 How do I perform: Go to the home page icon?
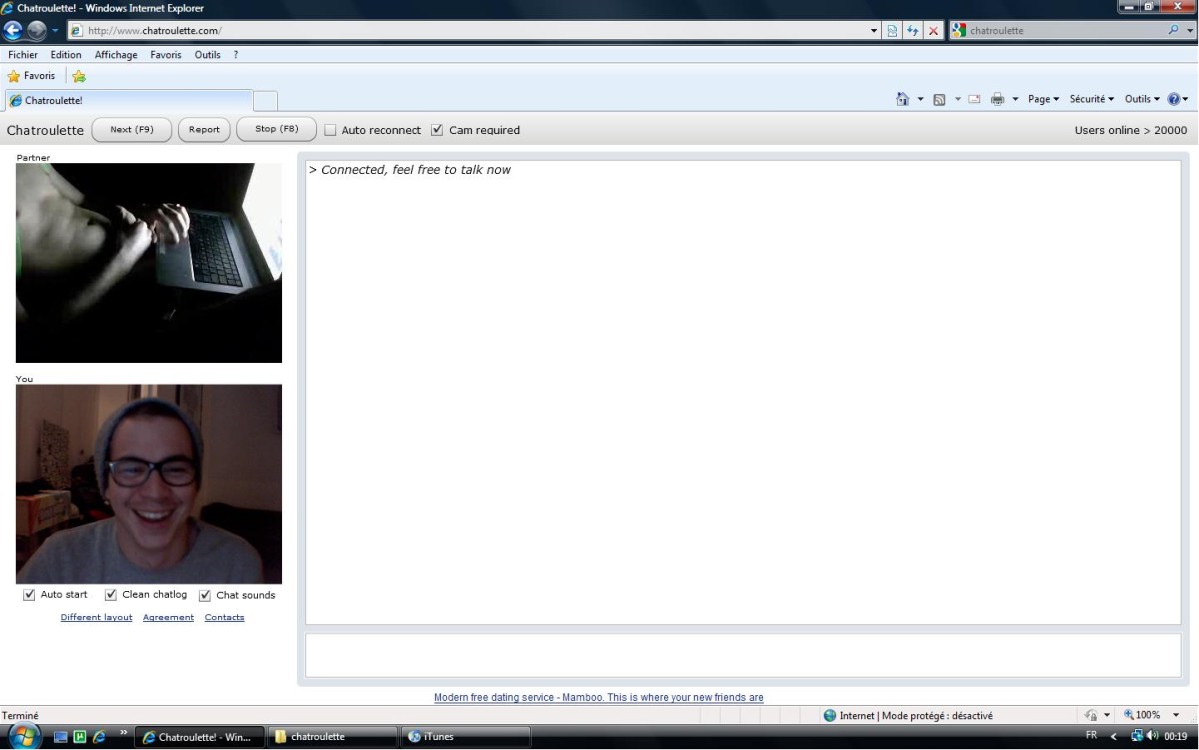coord(902,99)
